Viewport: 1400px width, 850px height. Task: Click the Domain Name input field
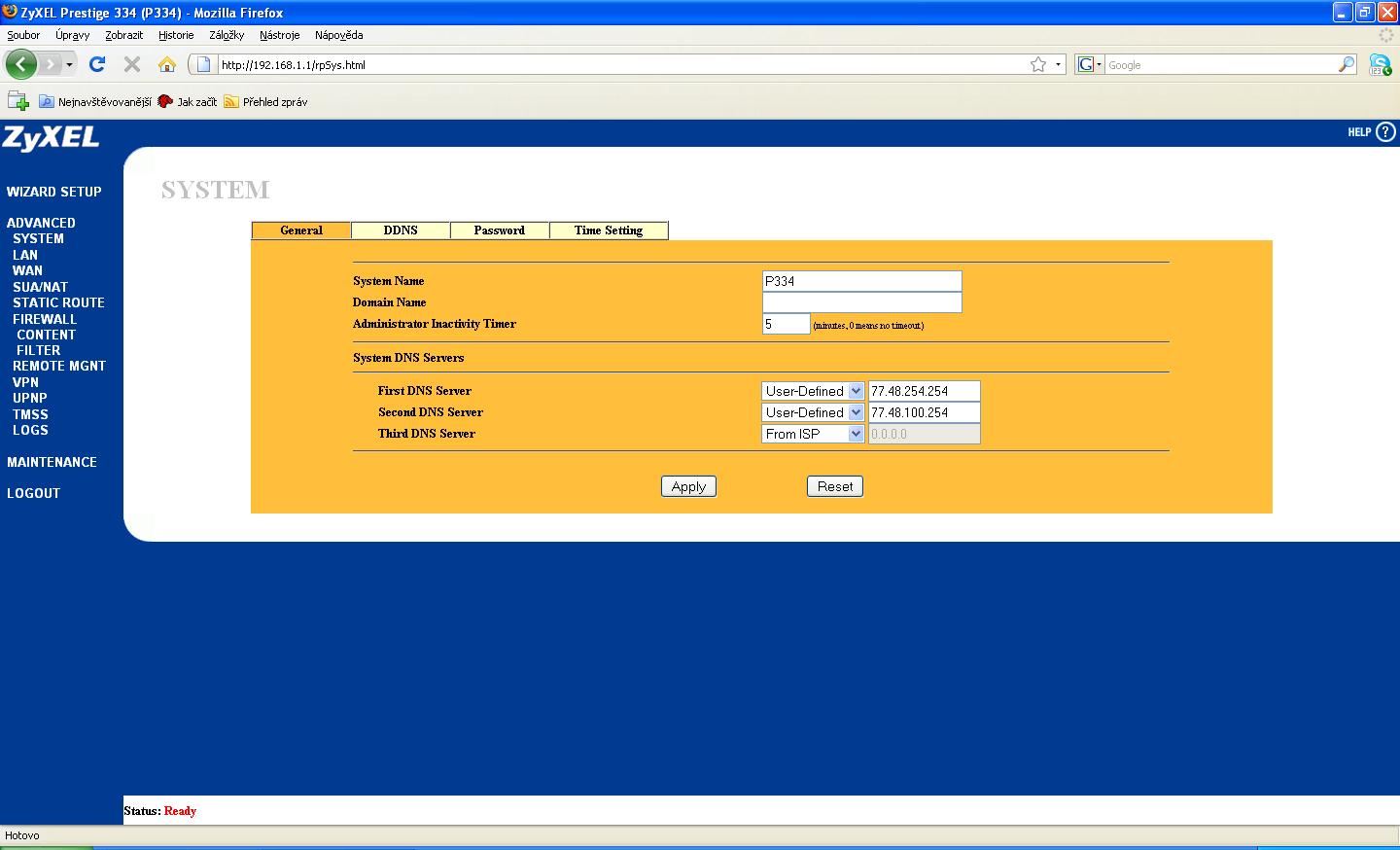point(862,302)
